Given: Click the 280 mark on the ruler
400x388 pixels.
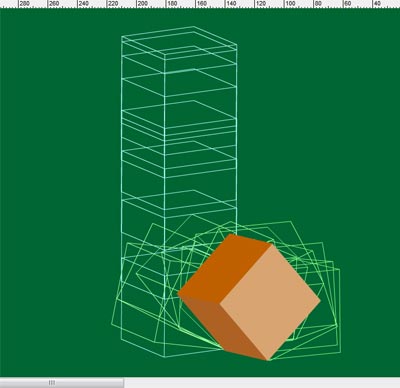Looking at the screenshot, I should tap(24, 4).
